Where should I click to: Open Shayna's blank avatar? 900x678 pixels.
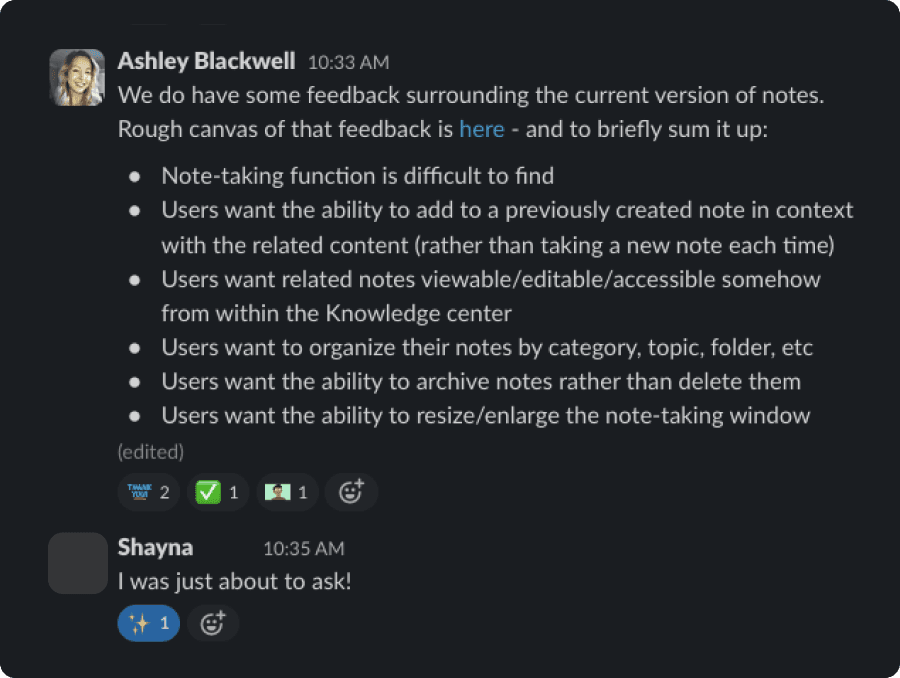coord(78,563)
